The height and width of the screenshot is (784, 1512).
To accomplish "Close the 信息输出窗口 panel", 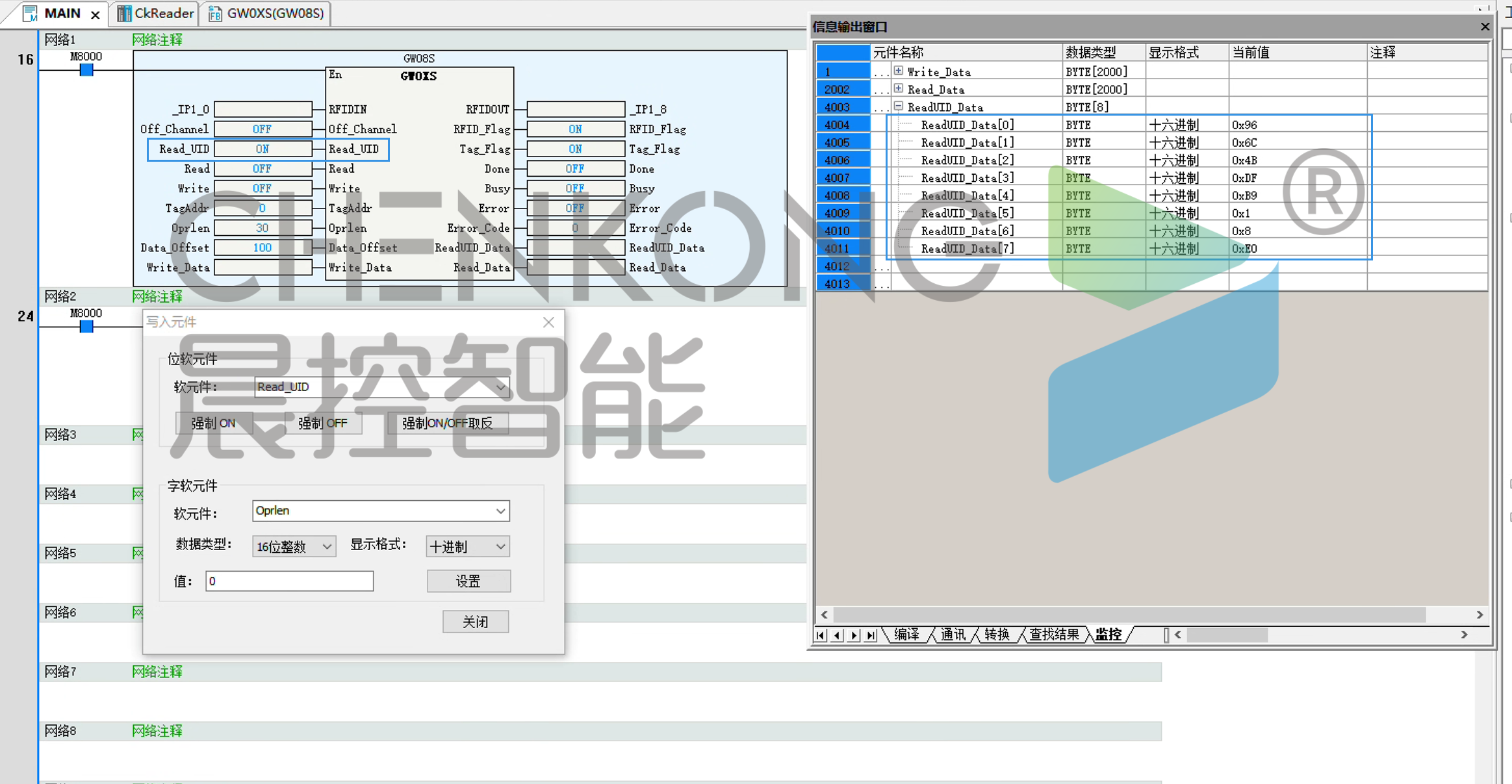I will pyautogui.click(x=1485, y=27).
